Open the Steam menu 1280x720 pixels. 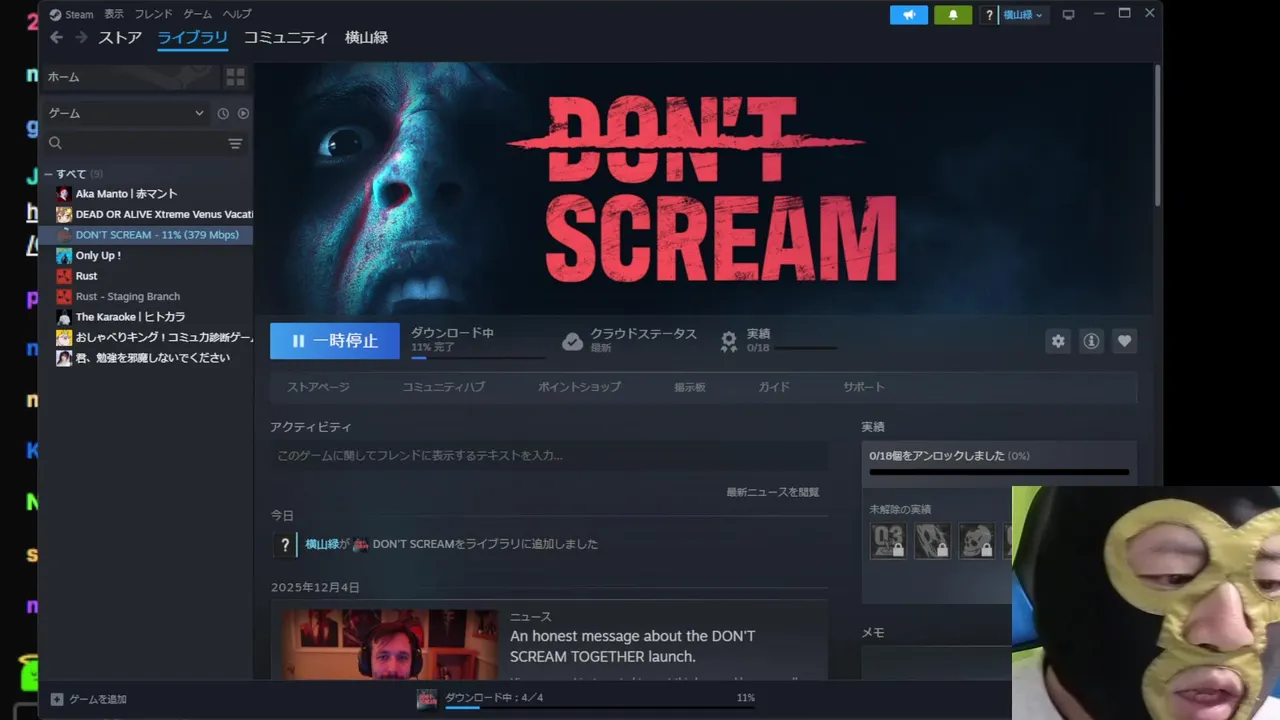click(x=72, y=14)
